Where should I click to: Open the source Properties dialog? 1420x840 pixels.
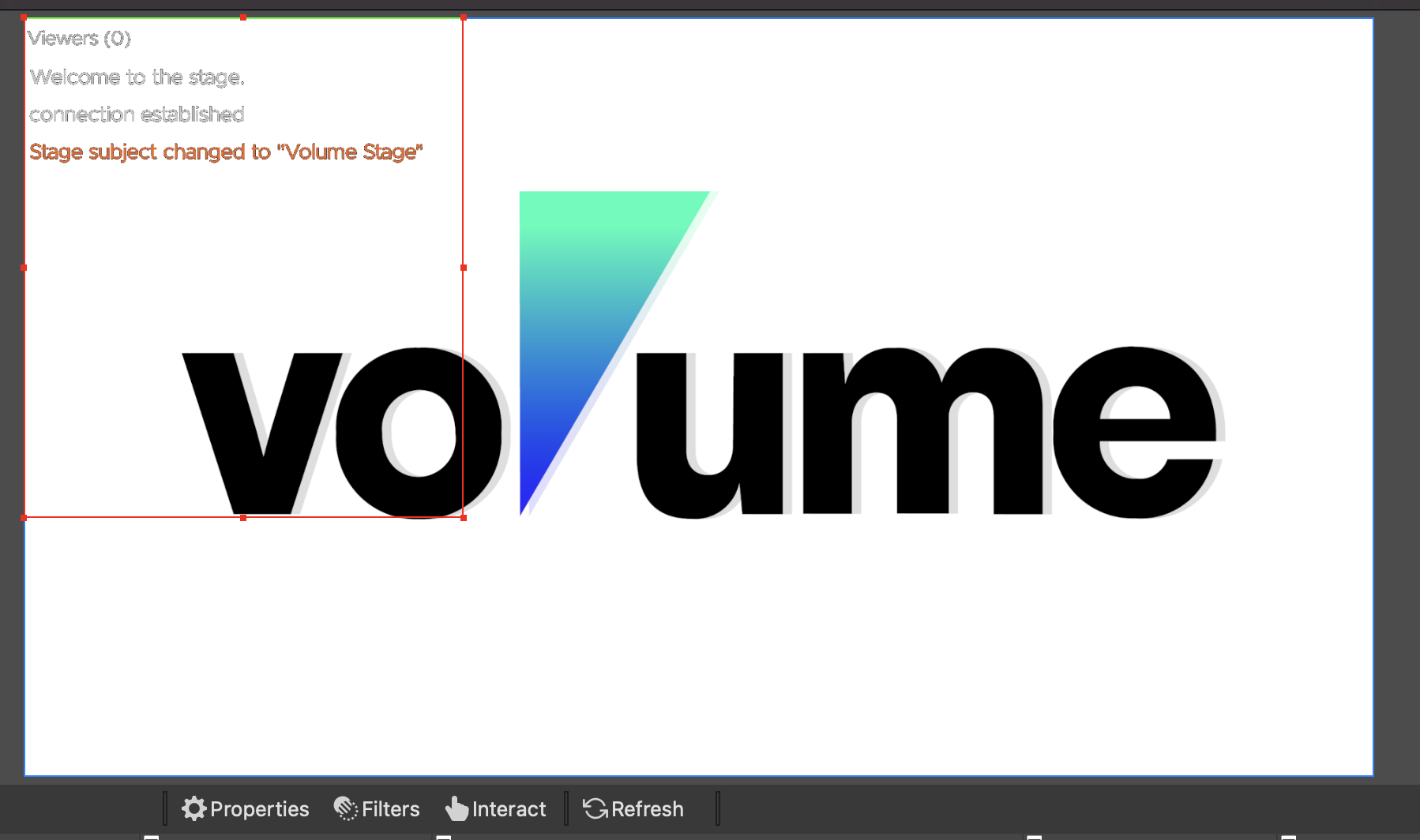(x=245, y=808)
